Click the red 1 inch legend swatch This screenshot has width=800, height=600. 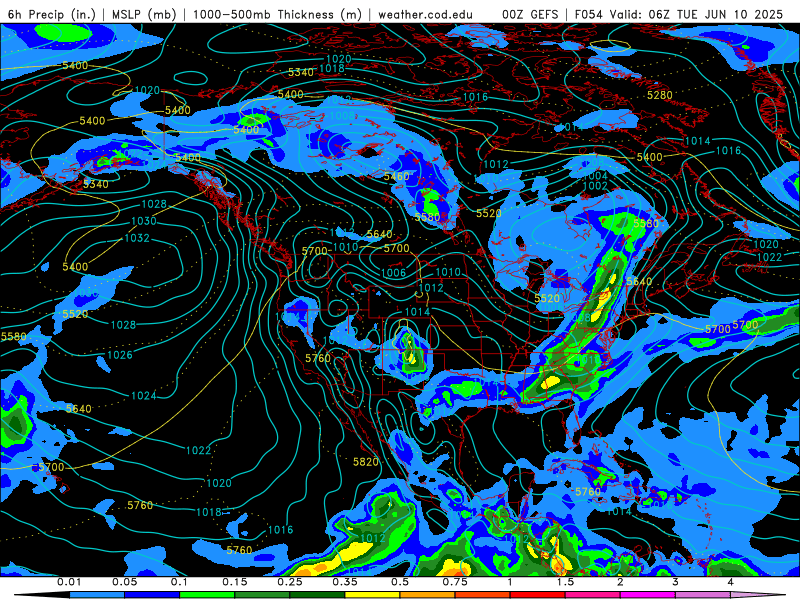(538, 595)
